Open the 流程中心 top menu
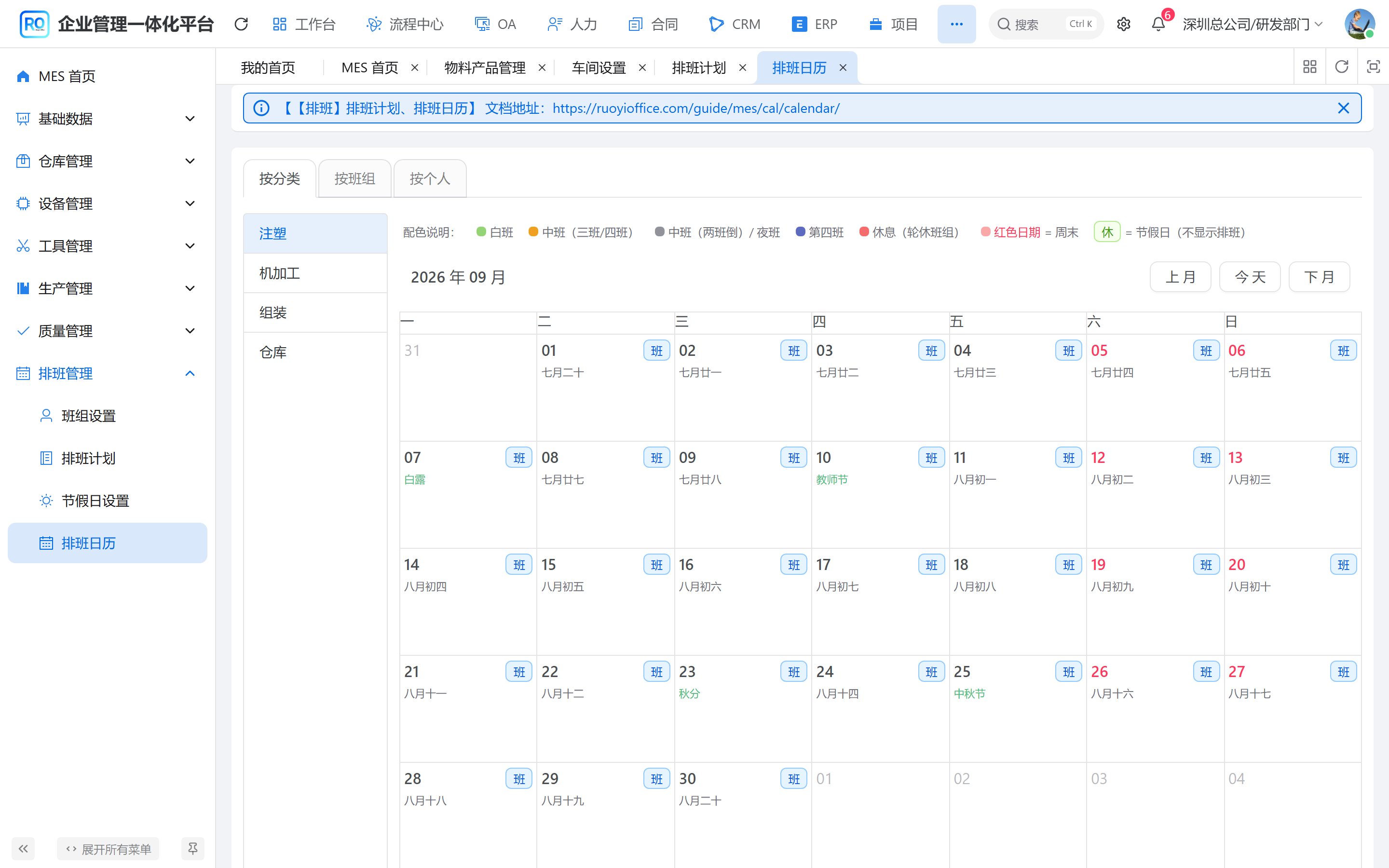This screenshot has height=868, width=1389. 405,24
